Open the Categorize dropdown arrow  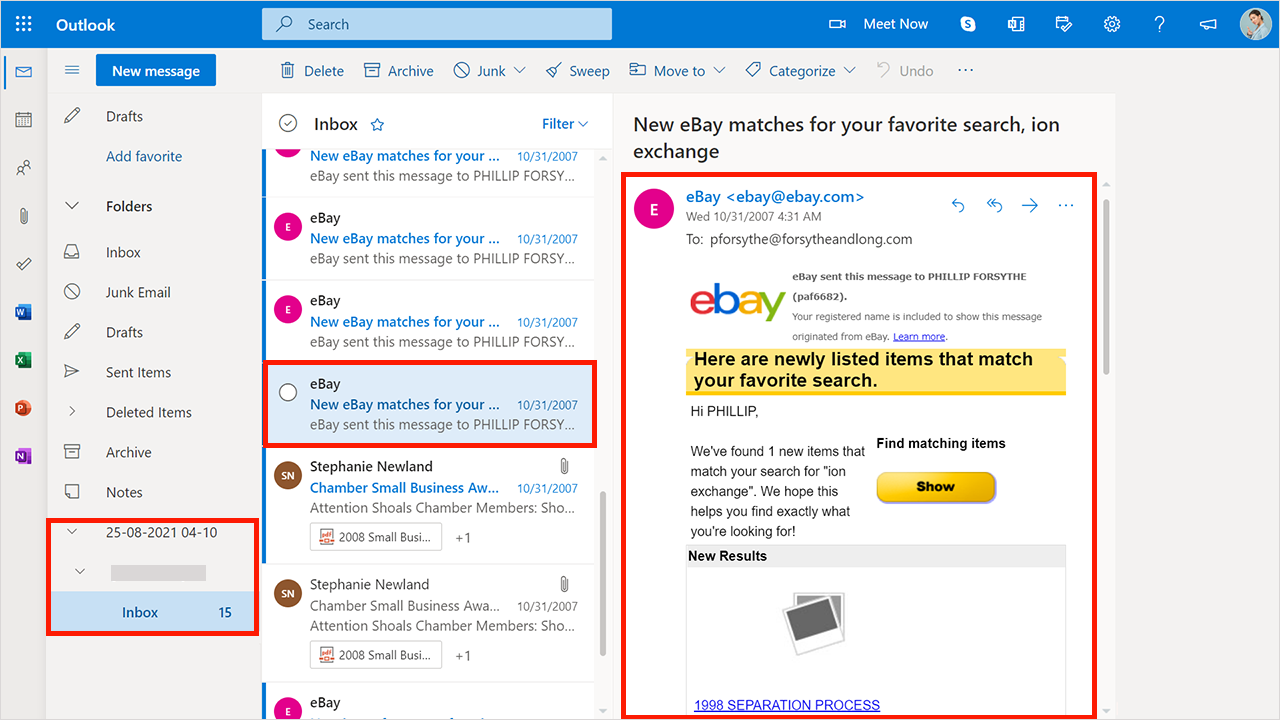click(850, 71)
